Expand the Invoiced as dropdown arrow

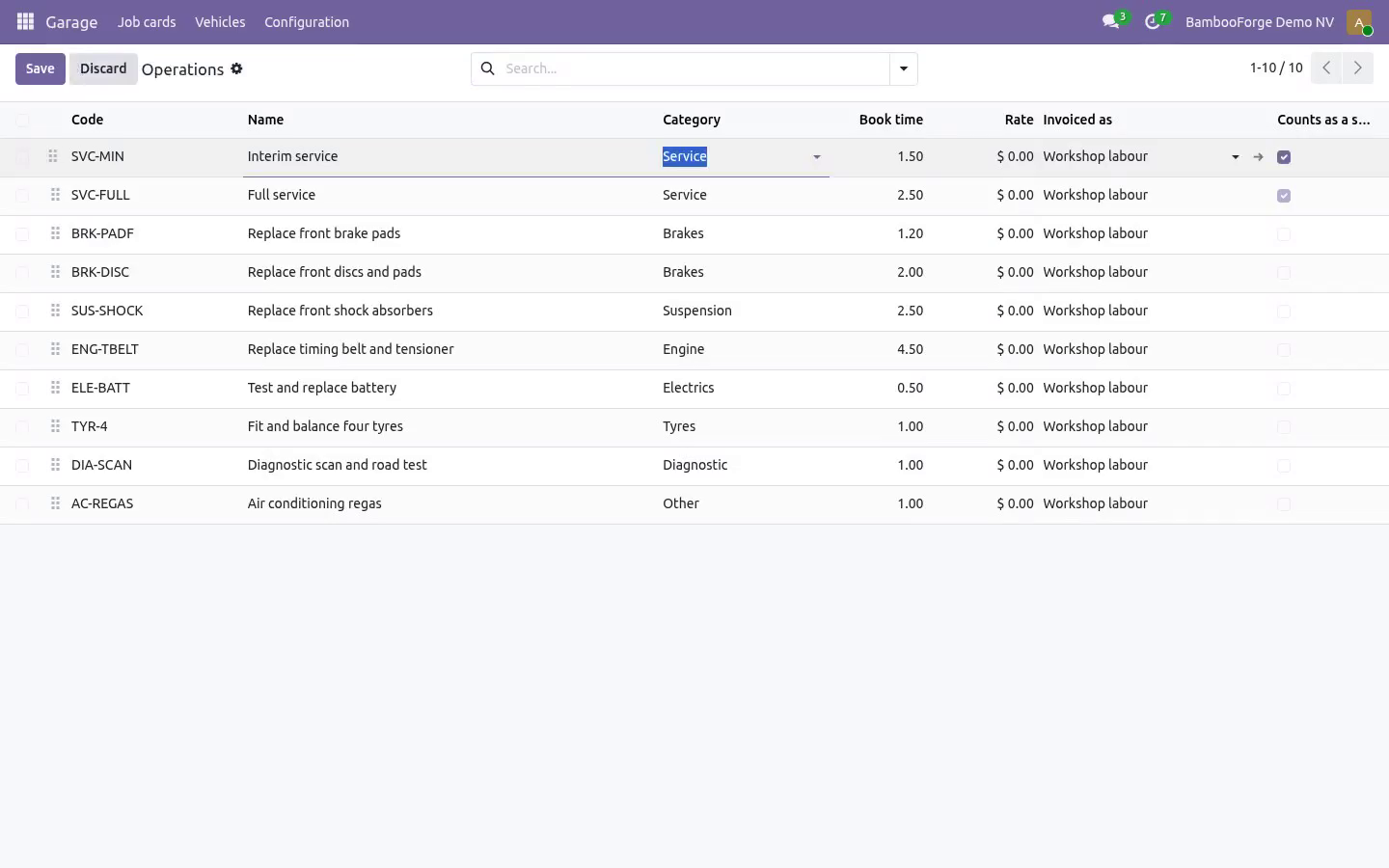tap(1235, 157)
